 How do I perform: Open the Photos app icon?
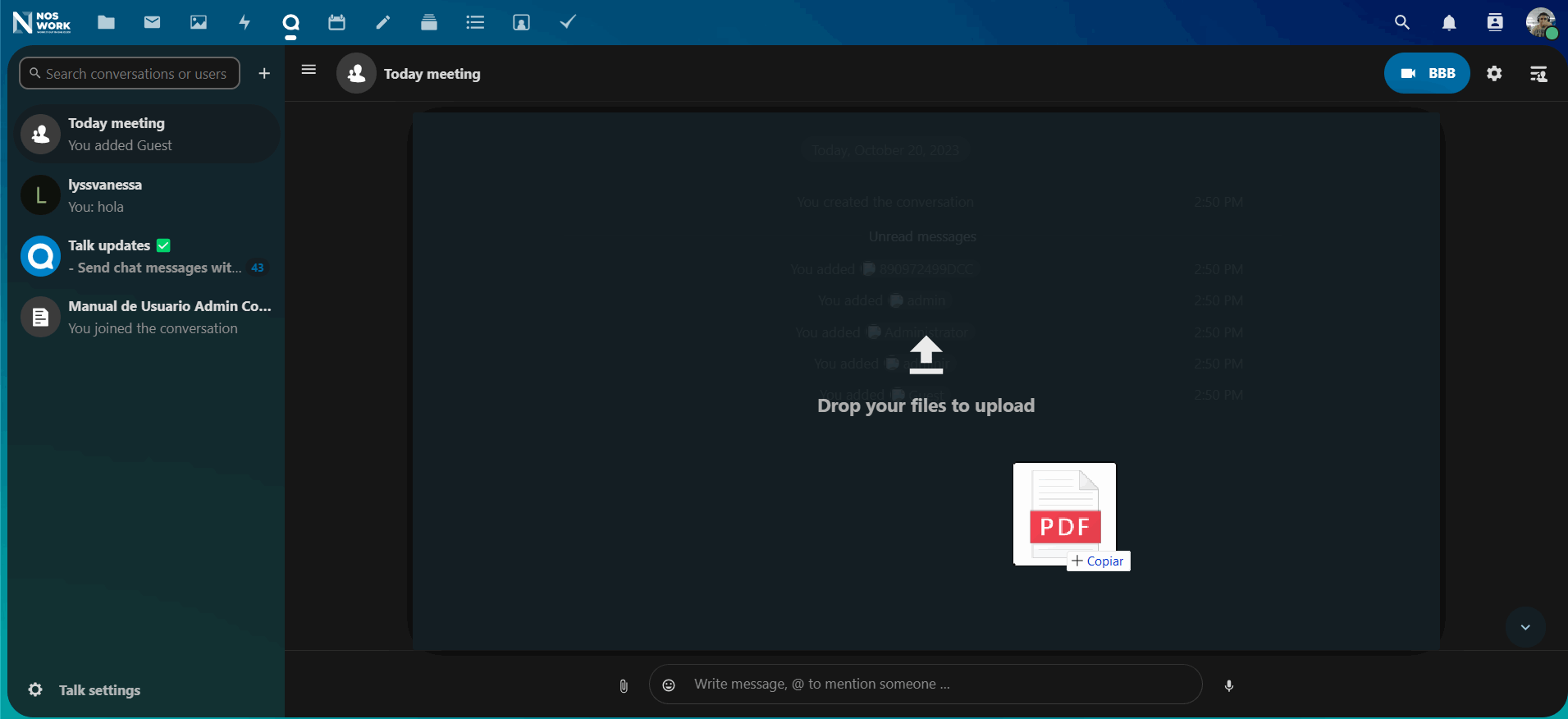(x=199, y=22)
